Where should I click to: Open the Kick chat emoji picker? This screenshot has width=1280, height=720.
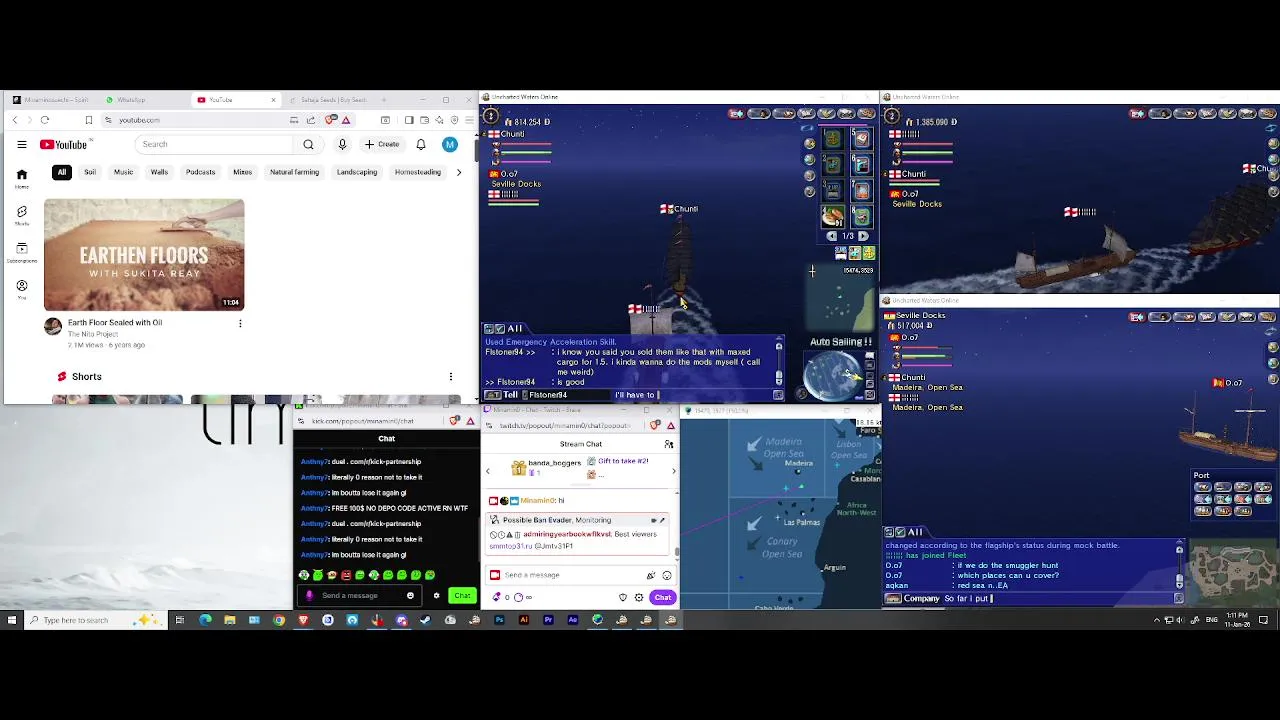coord(410,596)
